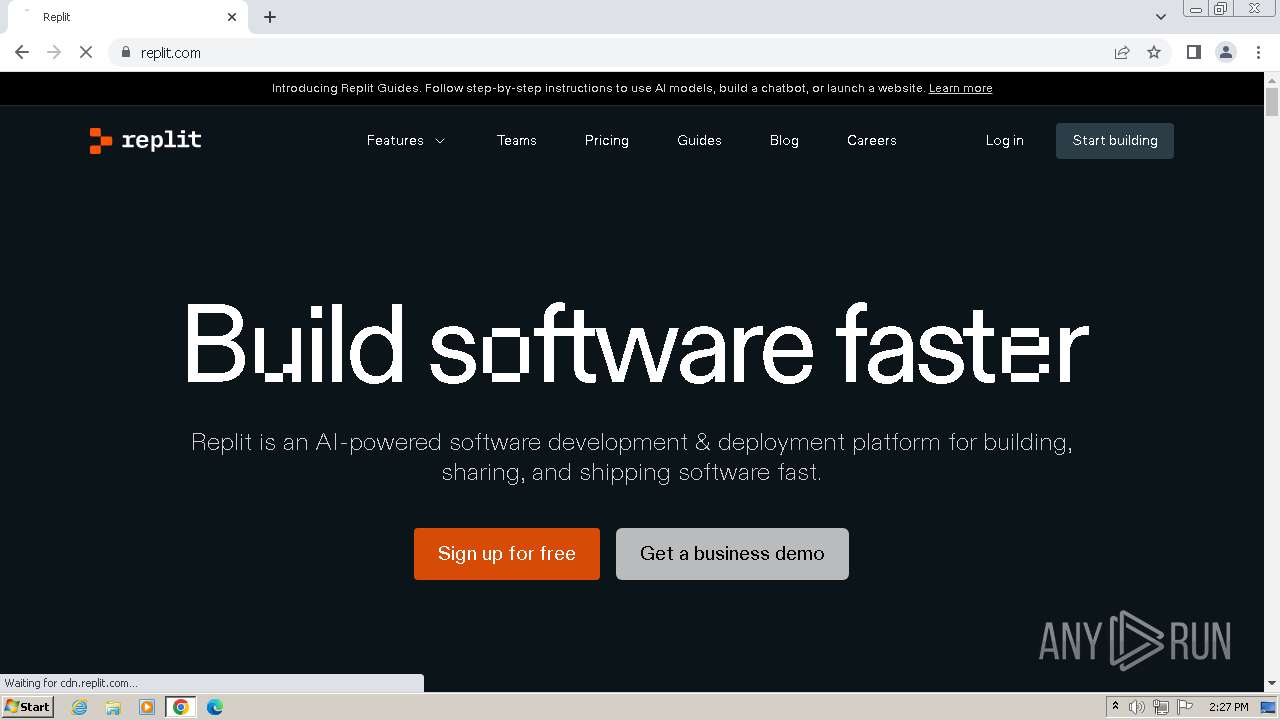Open the Blog nav item
The height and width of the screenshot is (720, 1280).
coord(784,140)
